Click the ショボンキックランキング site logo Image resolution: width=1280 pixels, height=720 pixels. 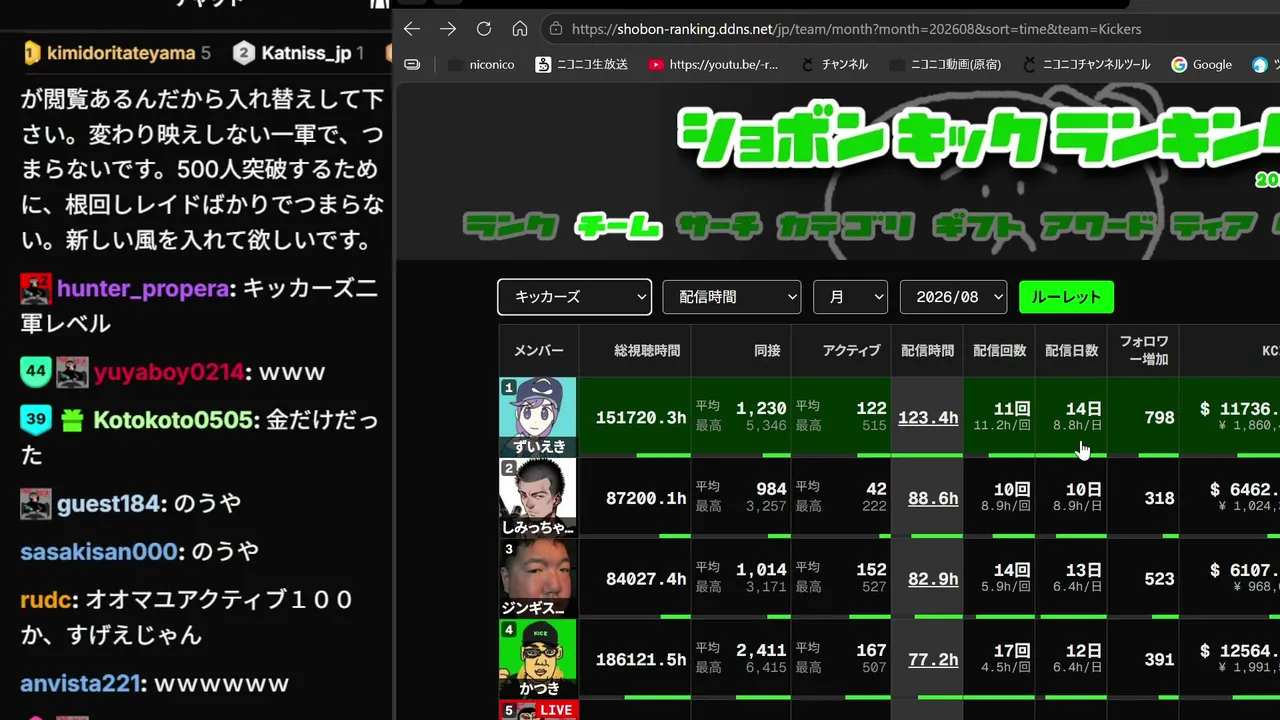pos(978,137)
